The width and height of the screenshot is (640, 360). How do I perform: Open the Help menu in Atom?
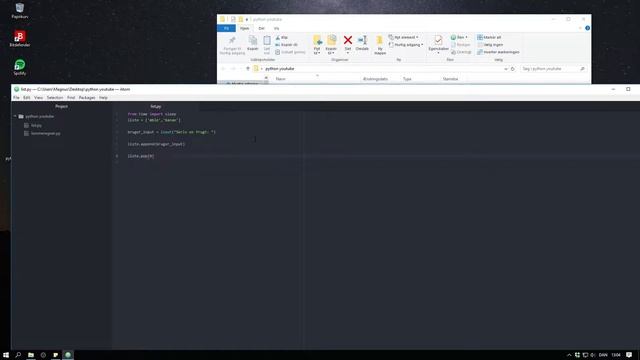coord(103,98)
